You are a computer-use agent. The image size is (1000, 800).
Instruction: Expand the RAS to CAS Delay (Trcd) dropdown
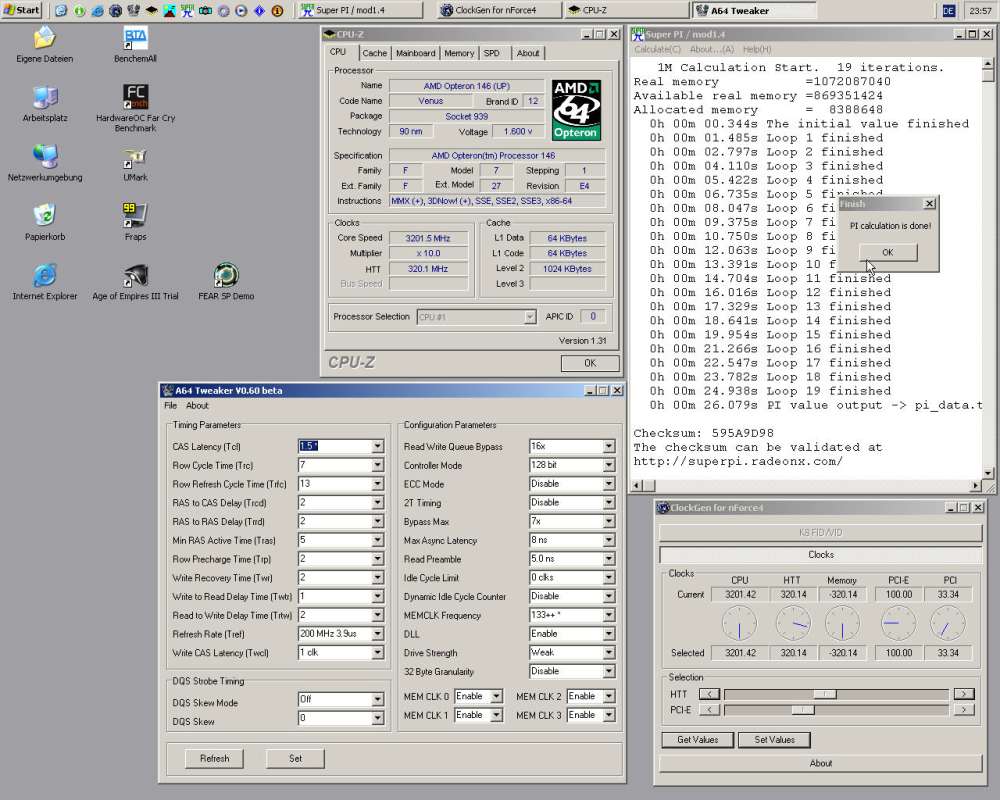[x=378, y=503]
